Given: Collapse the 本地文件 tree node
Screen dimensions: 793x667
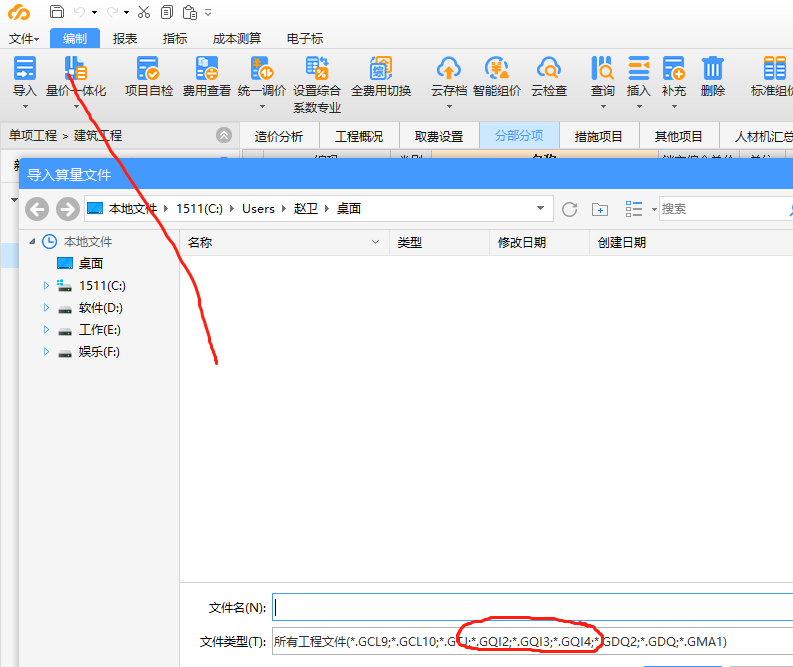Looking at the screenshot, I should pos(32,242).
